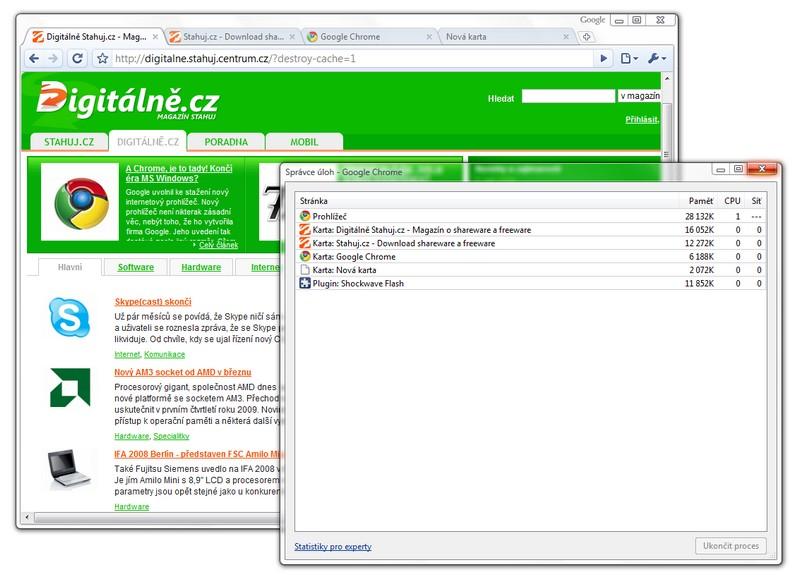
Task: Open the DIGITÁLNĚ.CZ site tab
Action: [x=148, y=142]
